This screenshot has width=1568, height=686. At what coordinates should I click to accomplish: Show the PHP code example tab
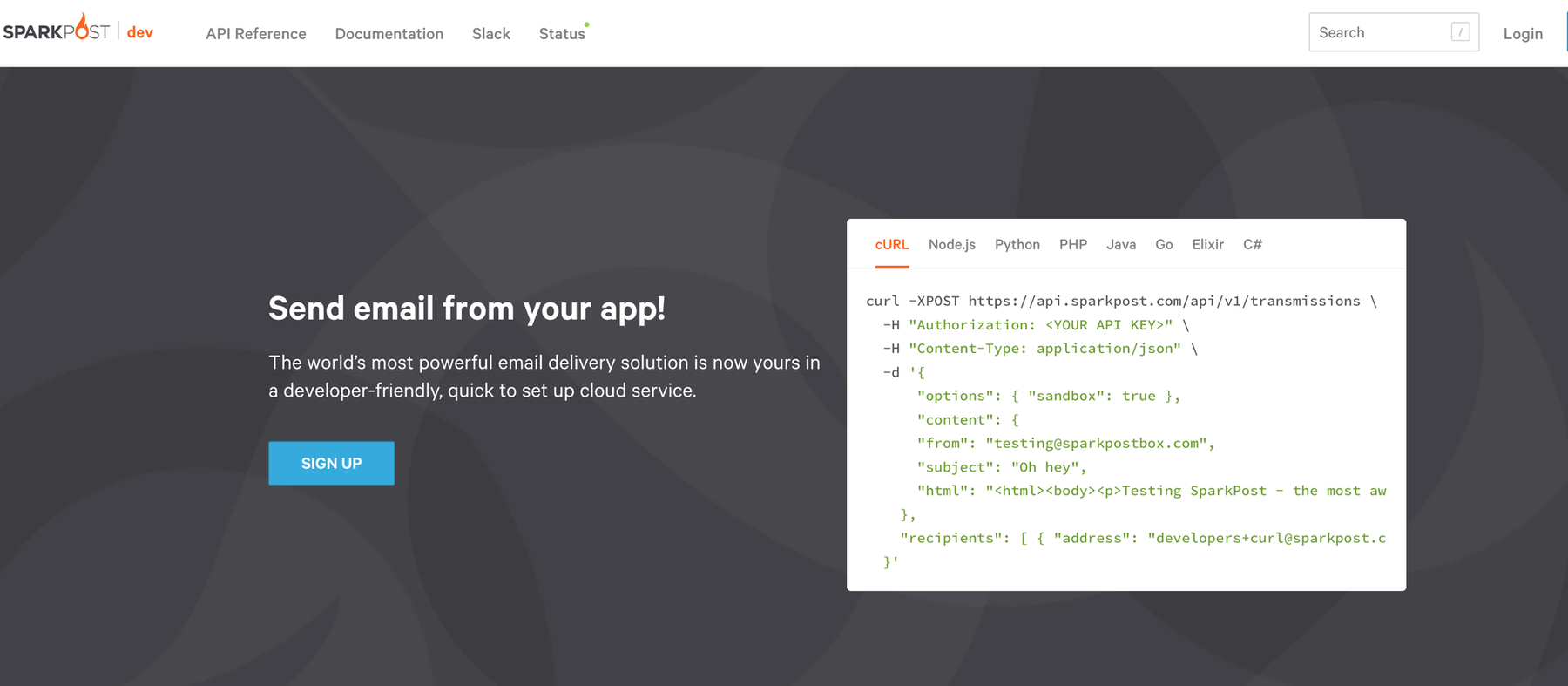1073,245
